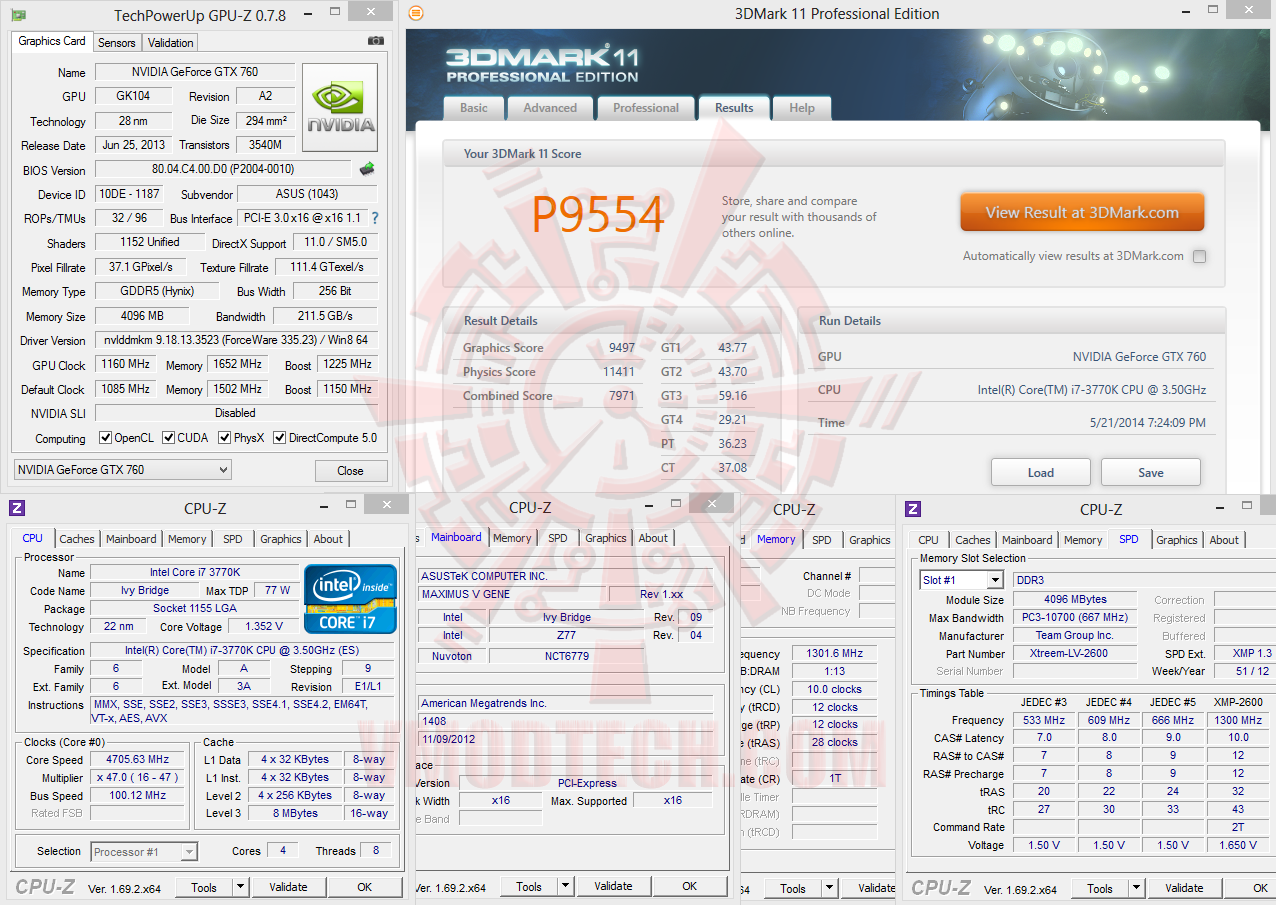Open the About tab in the first CPU-Z window
The image size is (1276, 905).
(328, 539)
